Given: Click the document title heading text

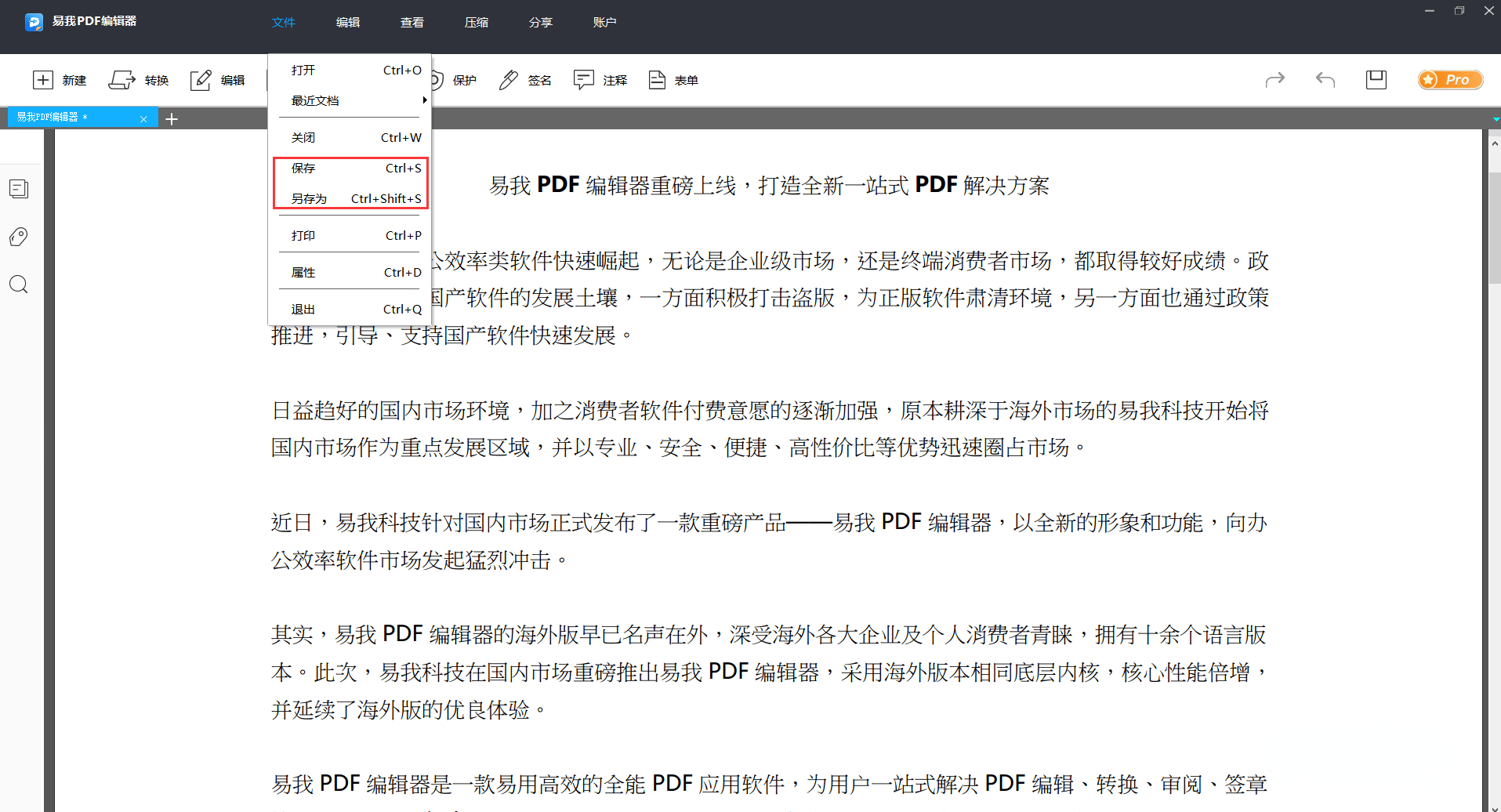Looking at the screenshot, I should coord(769,186).
